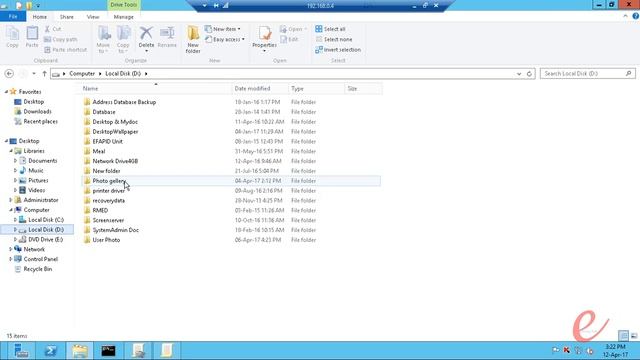This screenshot has width=640, height=360.
Task: Click Copy path command
Action: [60, 39]
